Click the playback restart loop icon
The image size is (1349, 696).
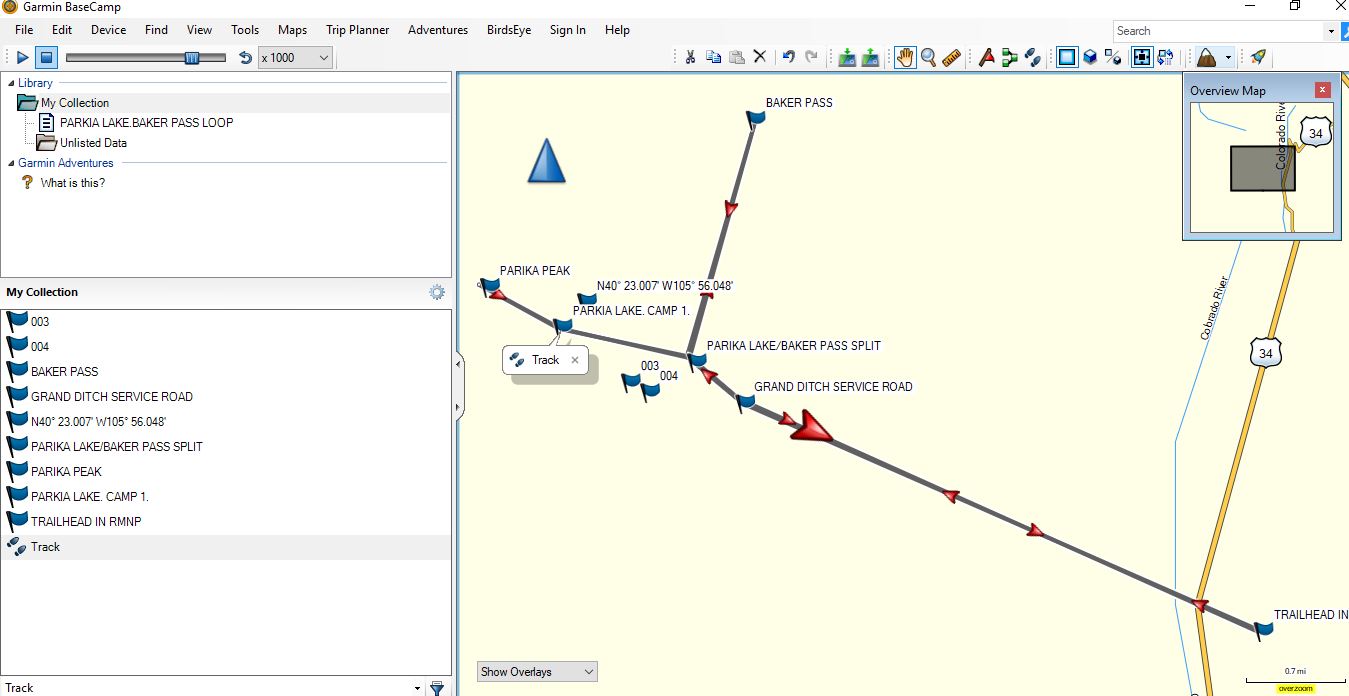tap(245, 58)
